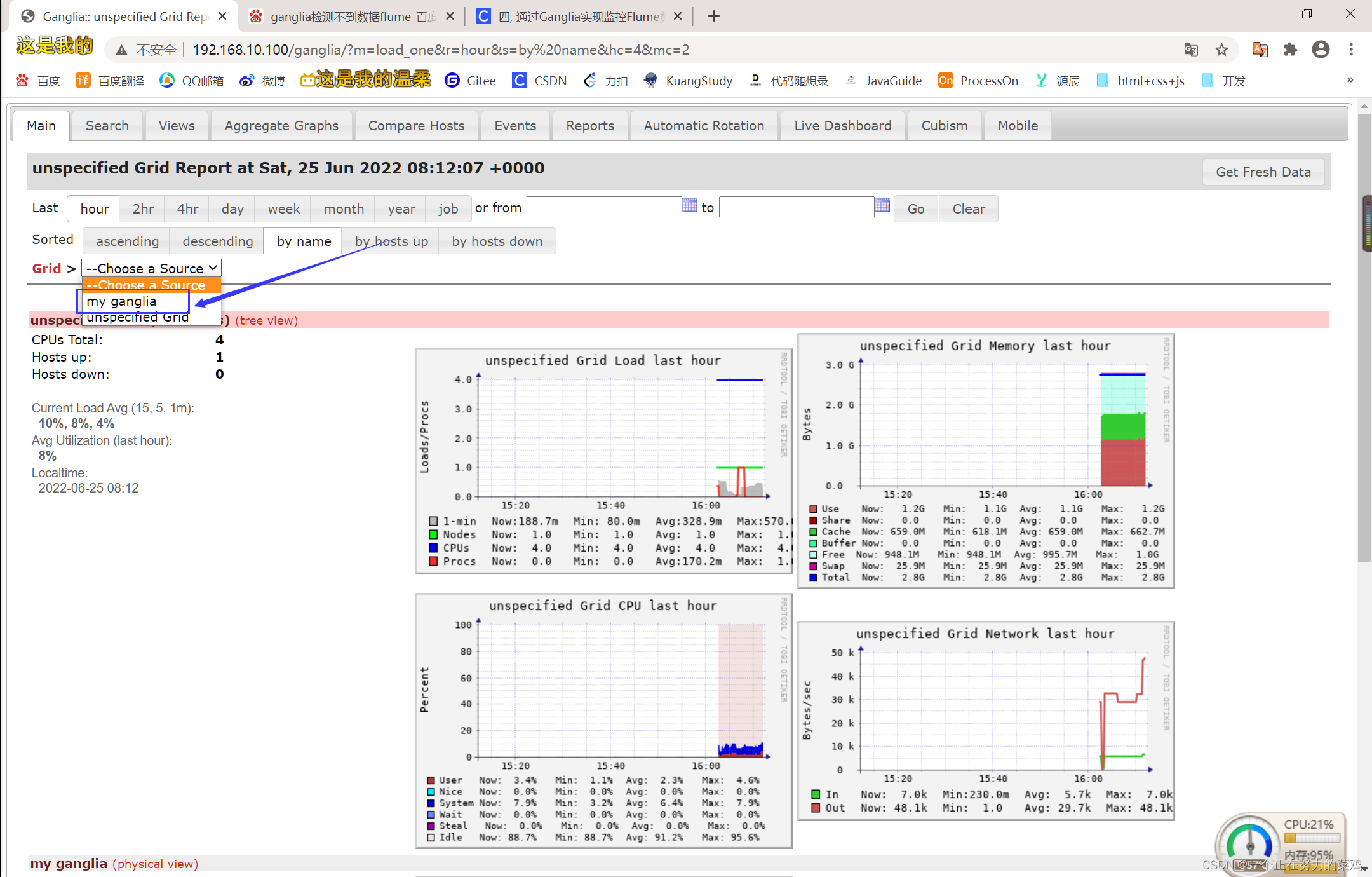Show more bookmarks overflow chevron
This screenshot has width=1372, height=877.
(1350, 80)
